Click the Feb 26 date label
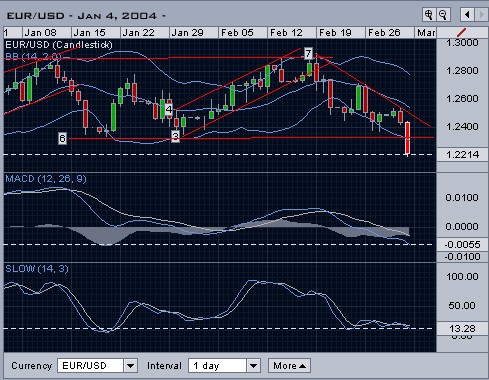This screenshot has height=380, width=489. 384,33
